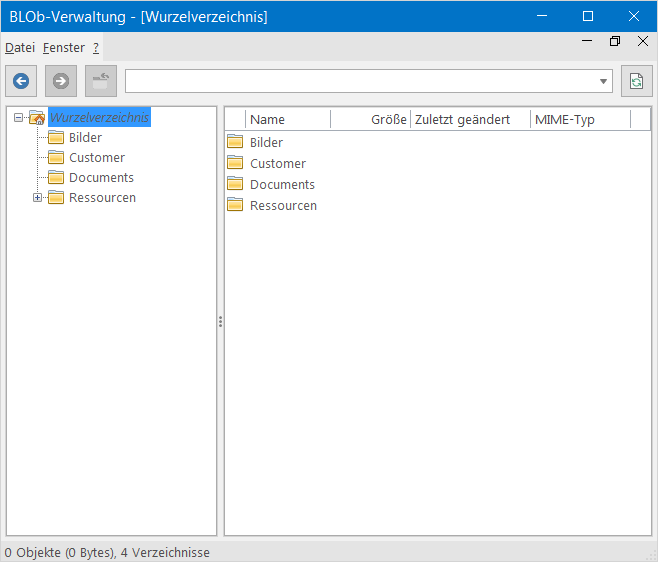Click the Ressourcen folder icon in file list

[236, 205]
